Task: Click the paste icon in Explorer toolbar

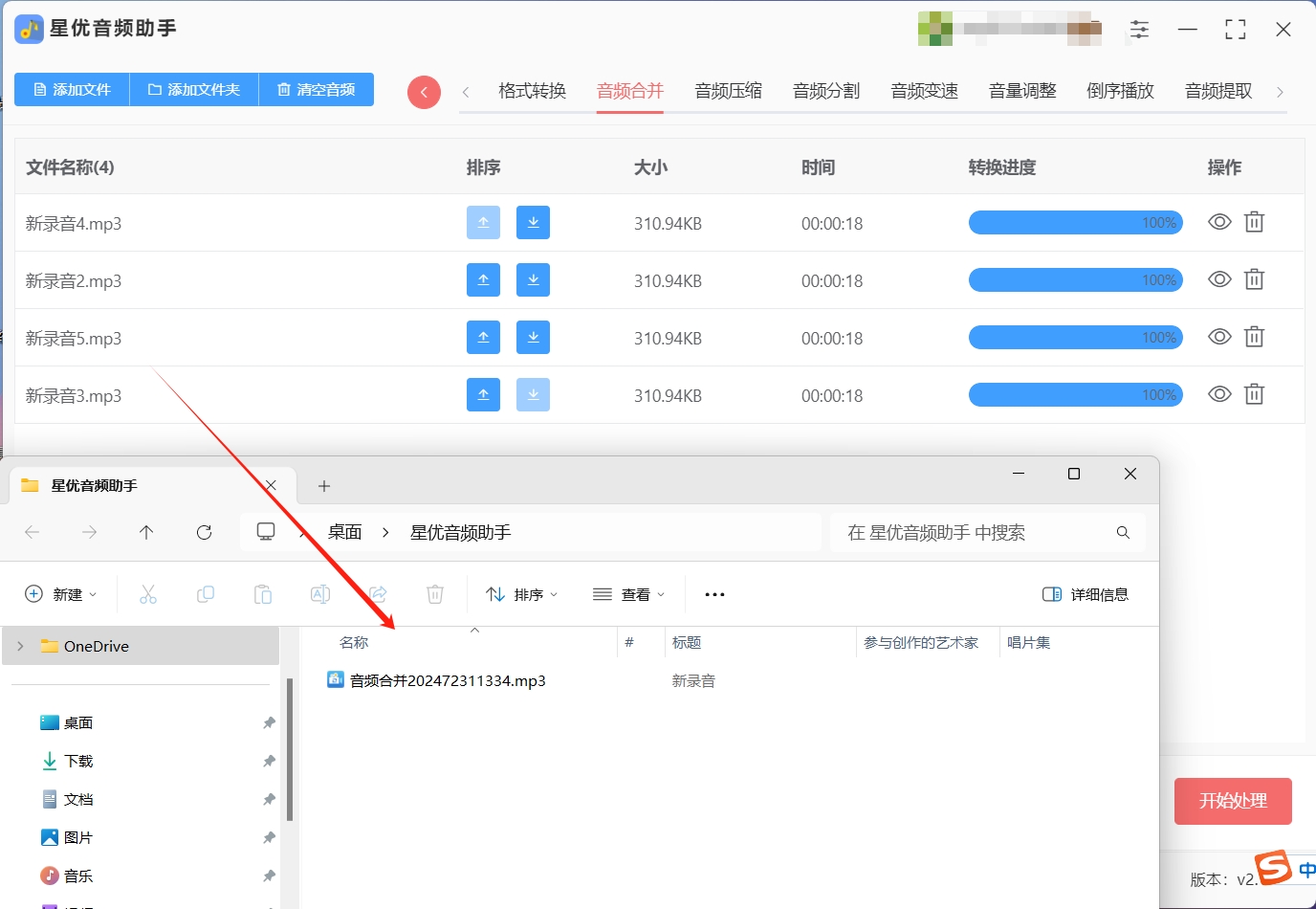Action: click(263, 594)
